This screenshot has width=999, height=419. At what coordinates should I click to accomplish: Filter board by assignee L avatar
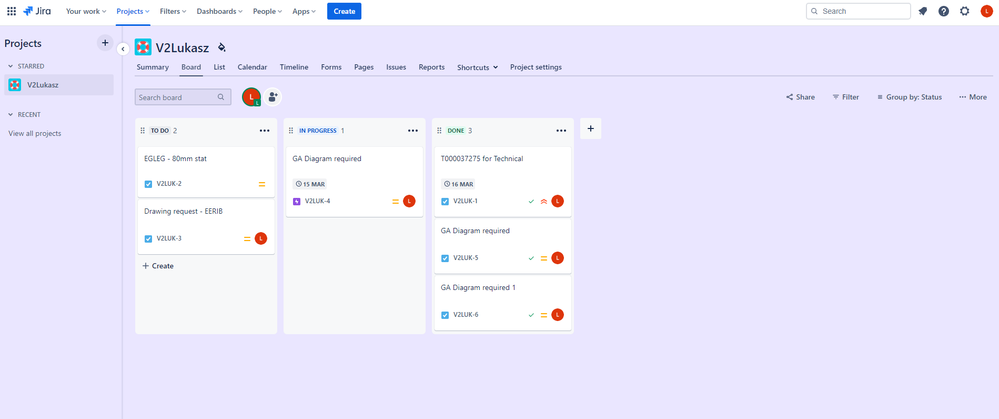pos(252,97)
